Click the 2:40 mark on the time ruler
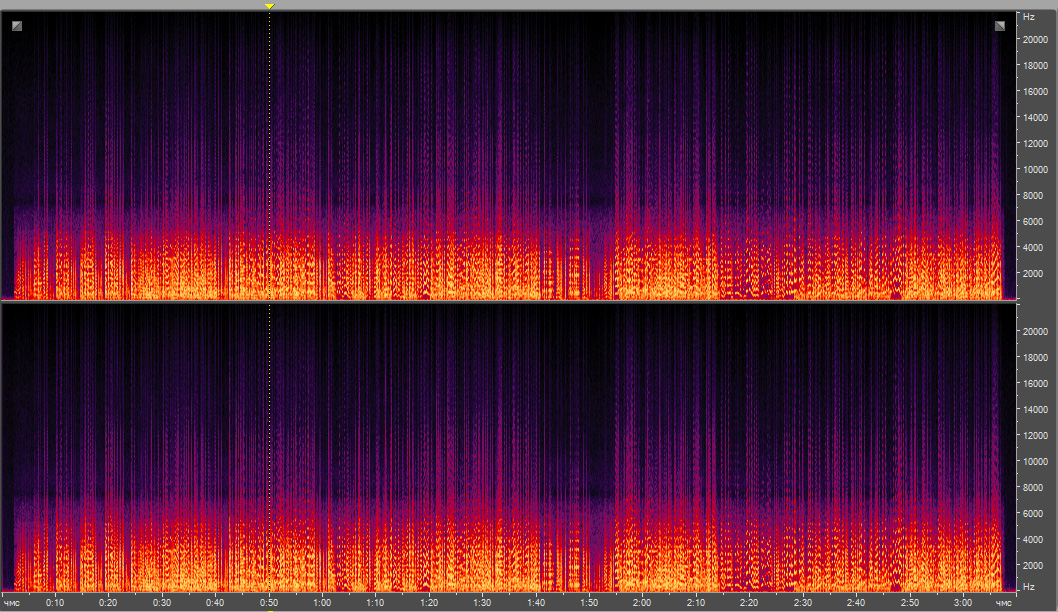The height and width of the screenshot is (612, 1058). [856, 603]
